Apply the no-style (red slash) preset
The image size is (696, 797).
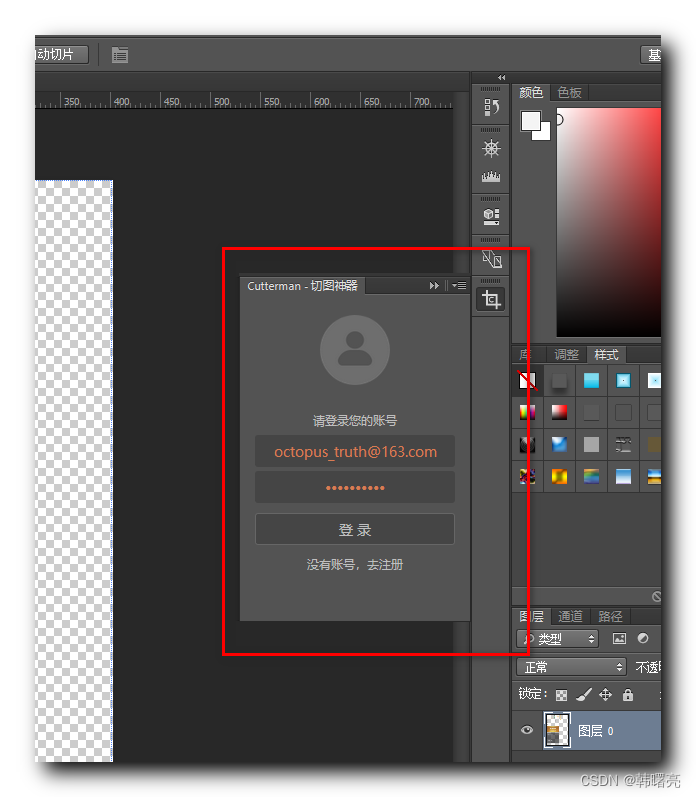pyautogui.click(x=527, y=381)
